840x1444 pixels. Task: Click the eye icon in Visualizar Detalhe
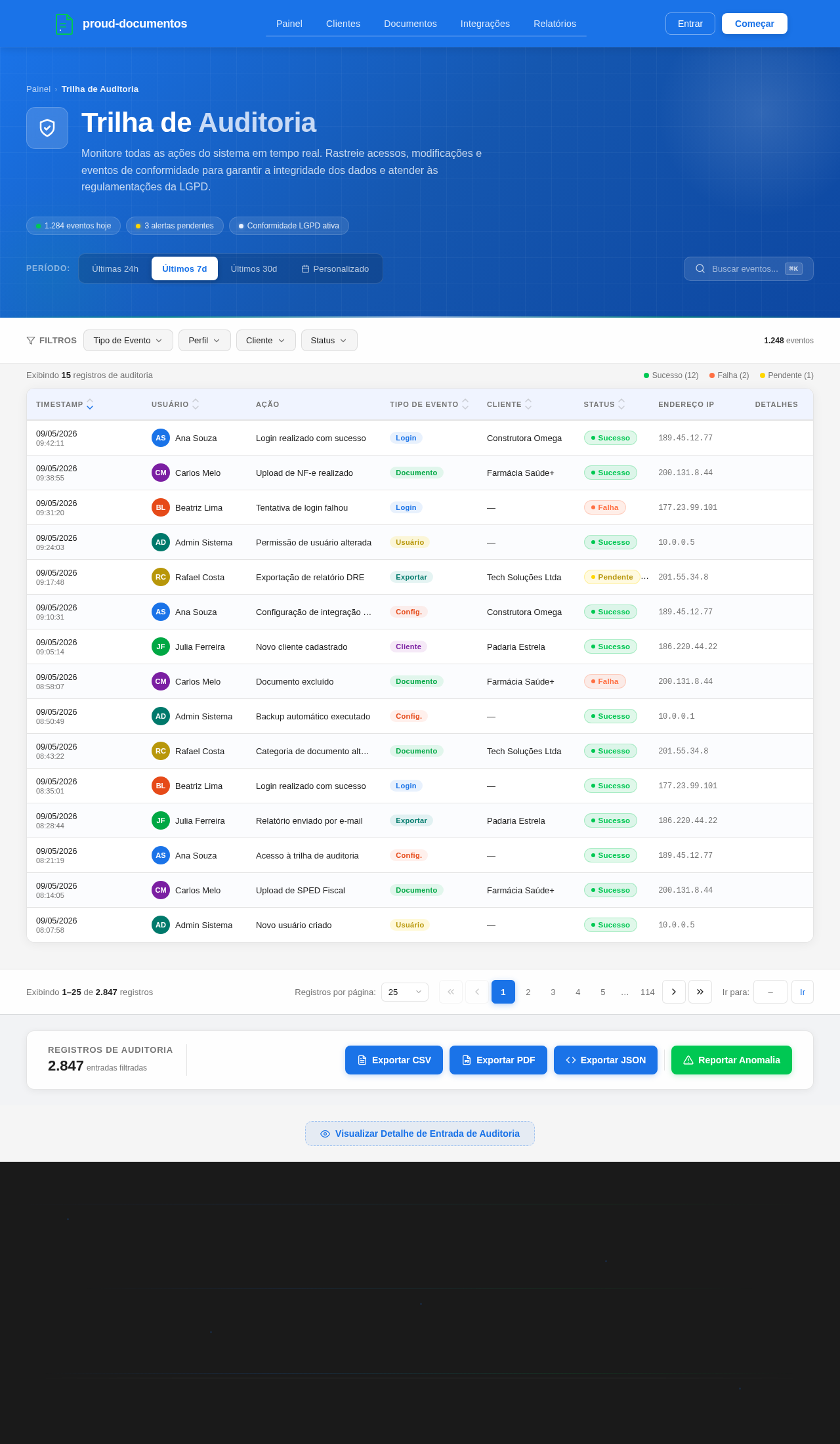click(x=325, y=1134)
